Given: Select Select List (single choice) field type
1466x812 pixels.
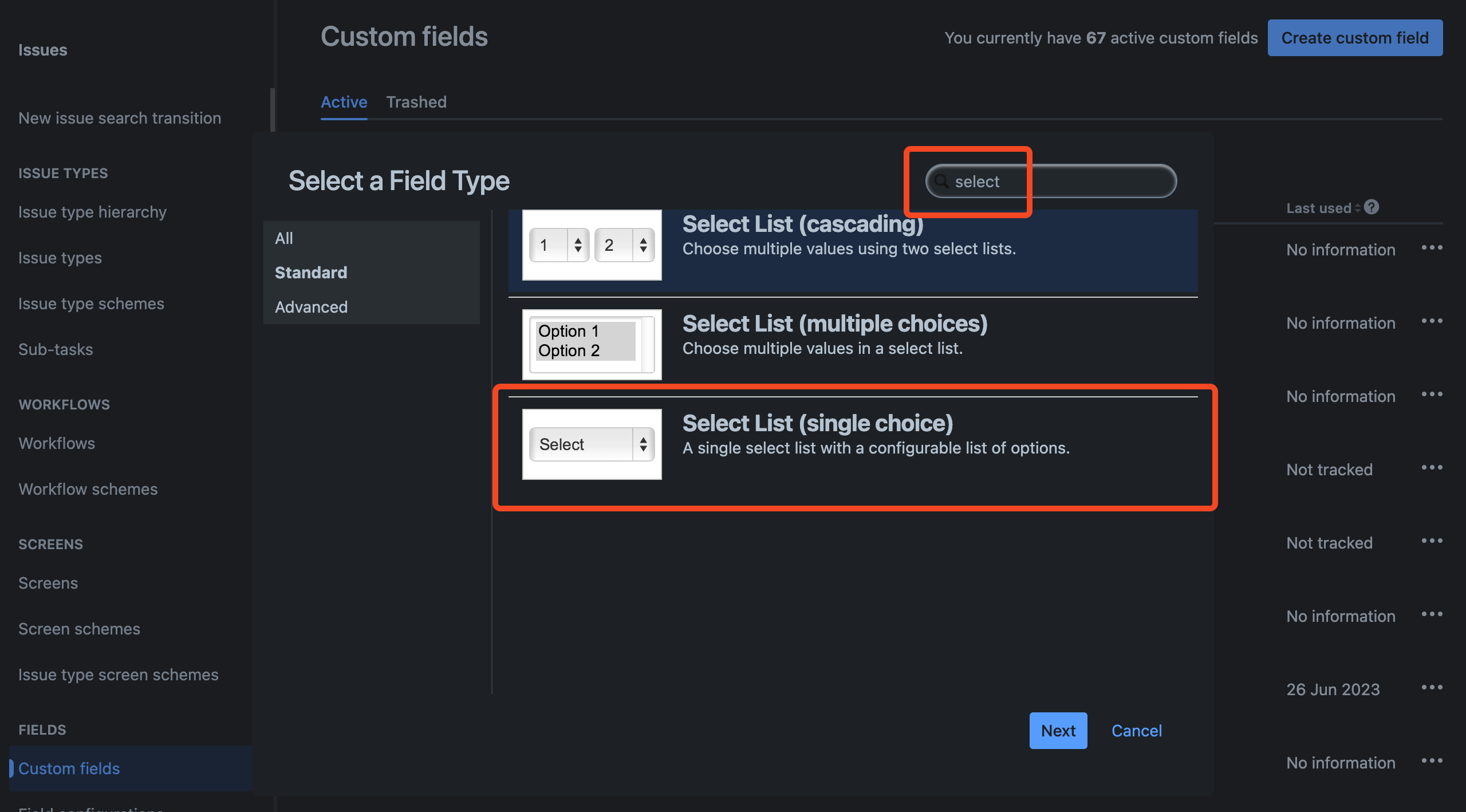Looking at the screenshot, I should tap(853, 444).
